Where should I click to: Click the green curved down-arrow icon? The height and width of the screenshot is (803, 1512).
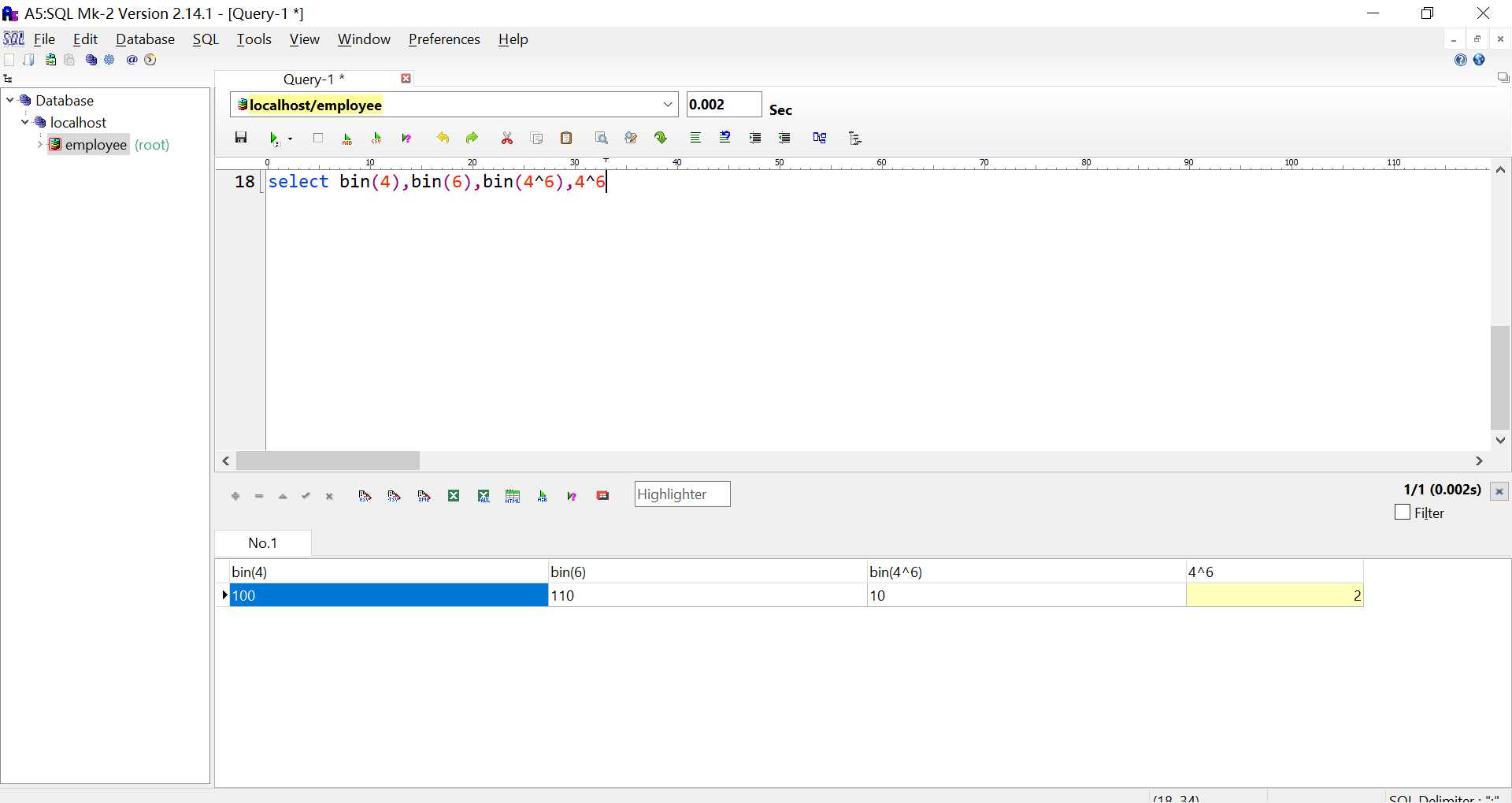pos(661,139)
